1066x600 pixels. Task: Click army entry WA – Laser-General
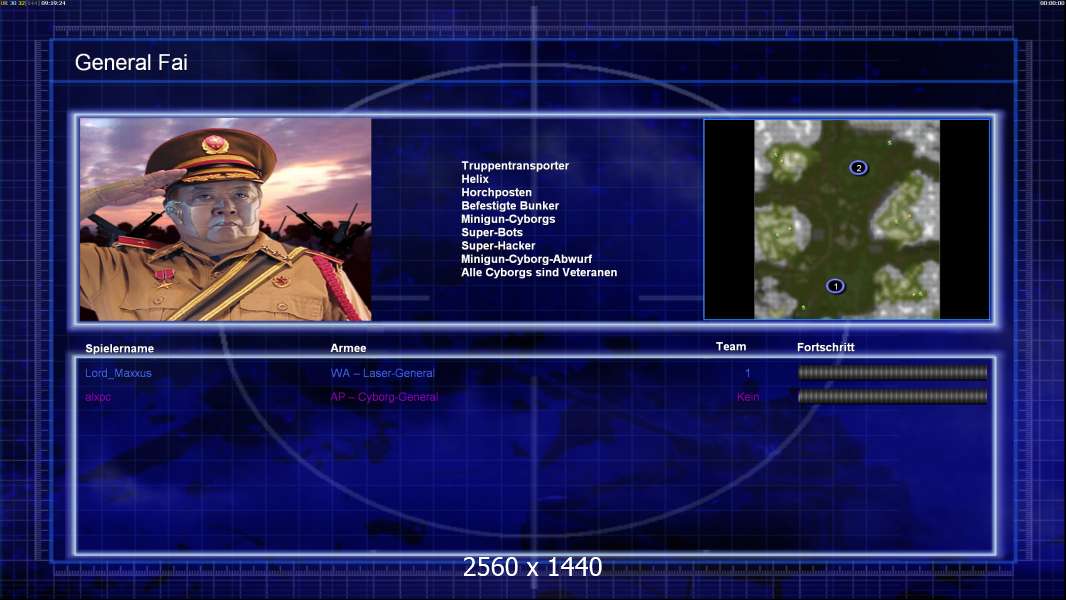point(382,373)
